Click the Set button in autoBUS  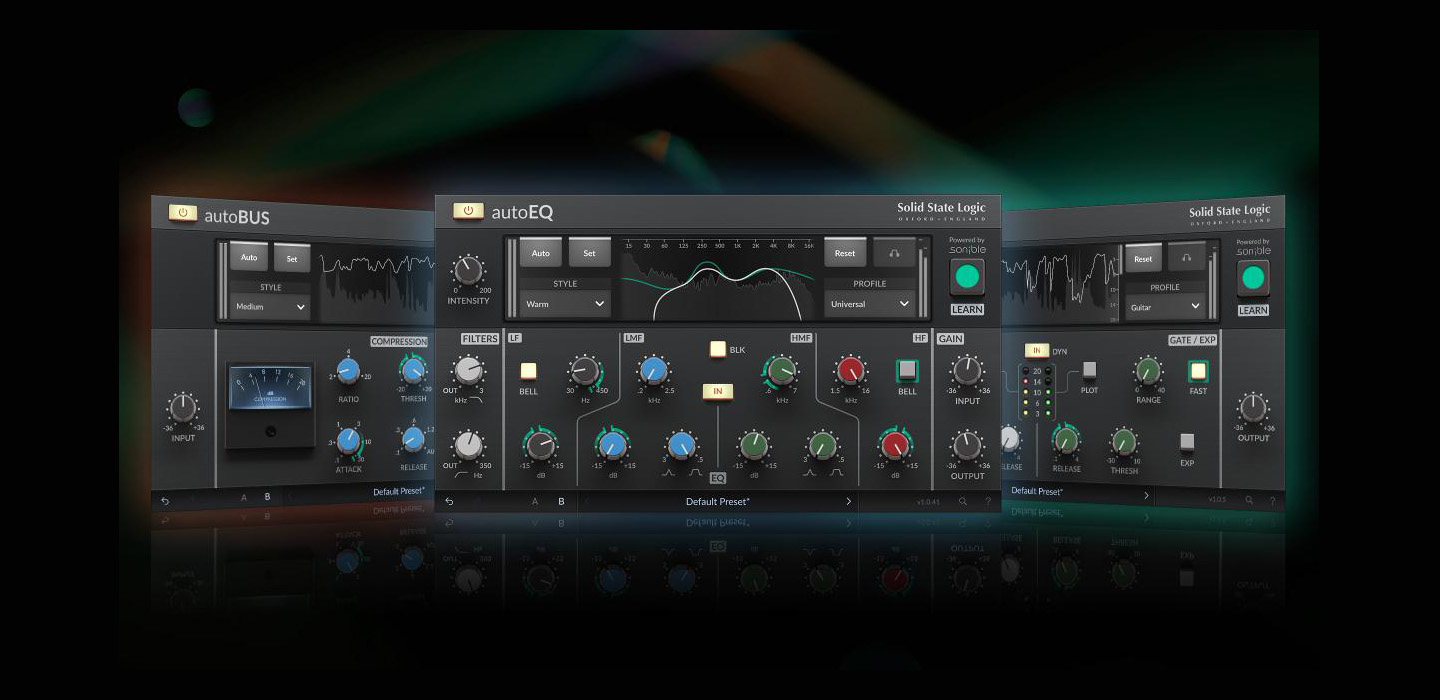click(x=292, y=258)
